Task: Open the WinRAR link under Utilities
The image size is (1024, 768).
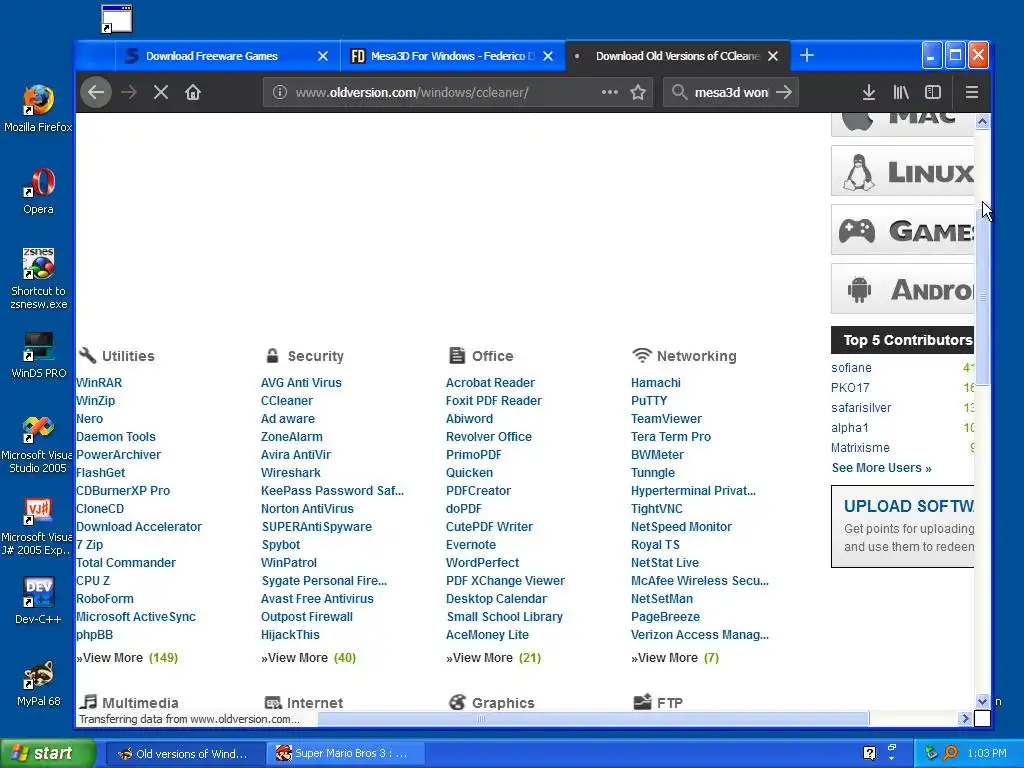Action: click(99, 383)
